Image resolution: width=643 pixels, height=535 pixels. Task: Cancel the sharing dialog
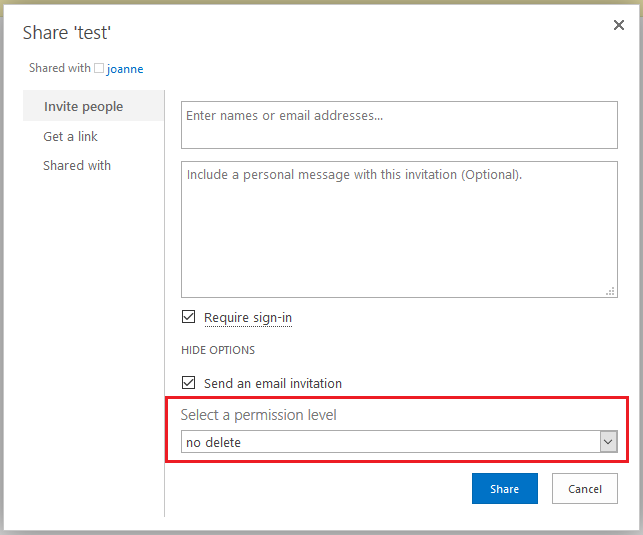coord(585,489)
